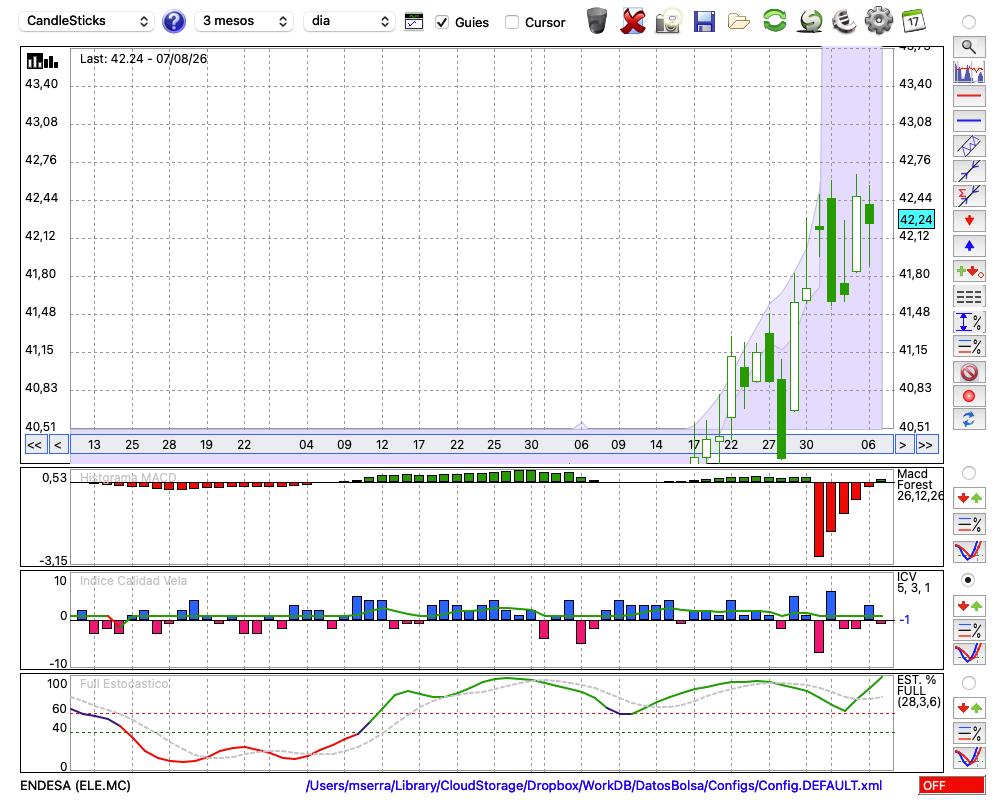Click the trash bin icon in toolbar
The width and height of the screenshot is (1000, 800).
pyautogui.click(x=597, y=21)
